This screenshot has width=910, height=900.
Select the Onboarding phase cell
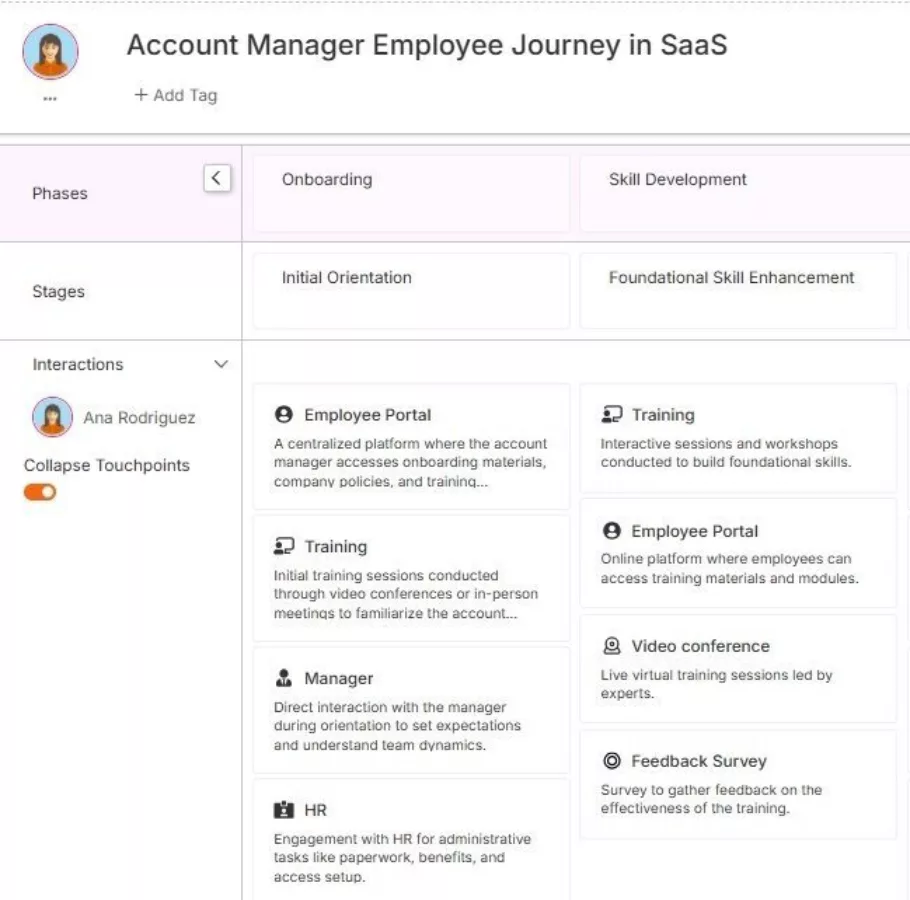tap(410, 193)
